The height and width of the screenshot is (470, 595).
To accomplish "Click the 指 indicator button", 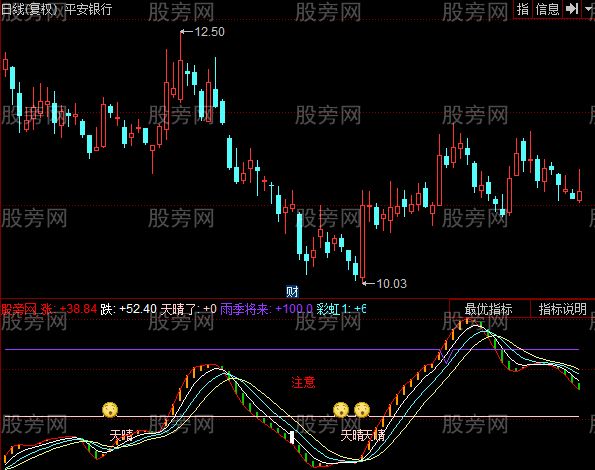I will tap(523, 9).
